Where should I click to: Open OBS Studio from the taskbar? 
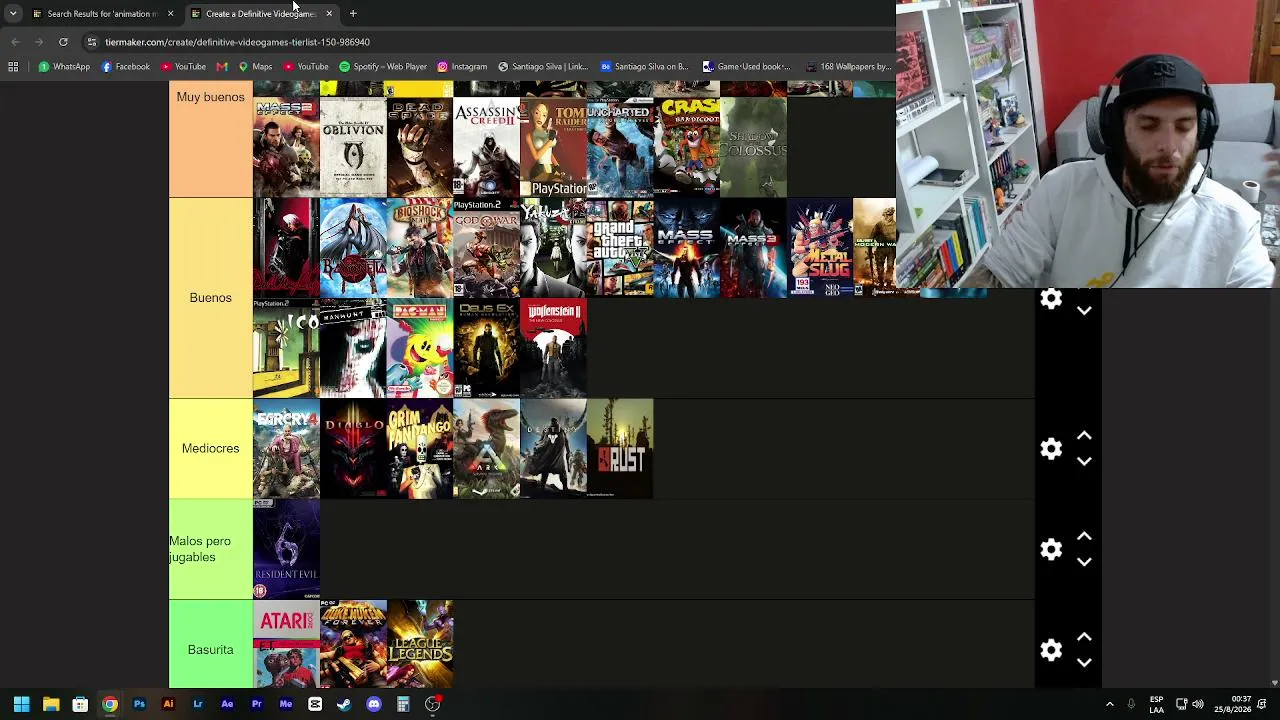(432, 704)
